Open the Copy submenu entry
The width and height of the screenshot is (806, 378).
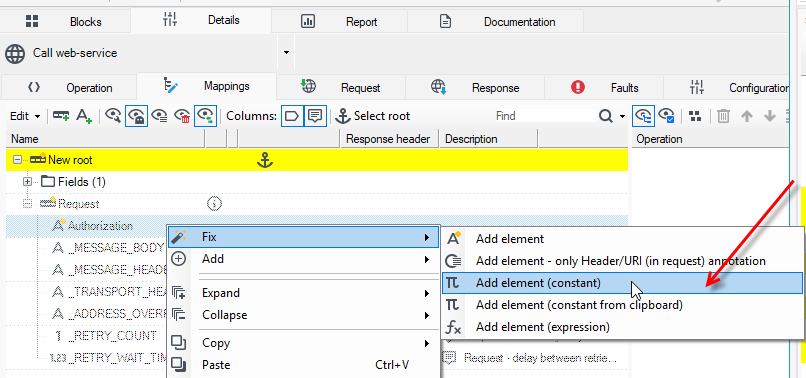[304, 343]
